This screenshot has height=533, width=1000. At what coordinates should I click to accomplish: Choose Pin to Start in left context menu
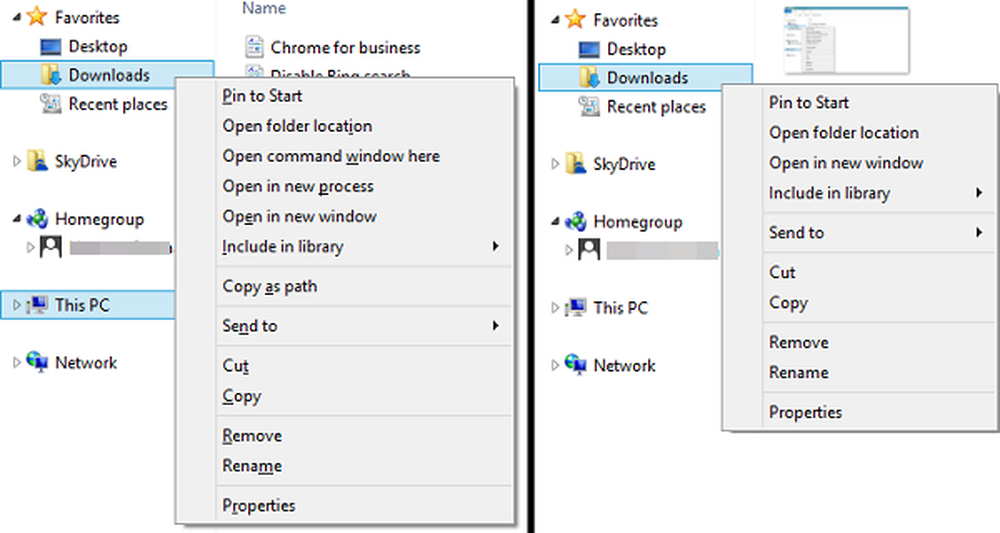point(345,96)
